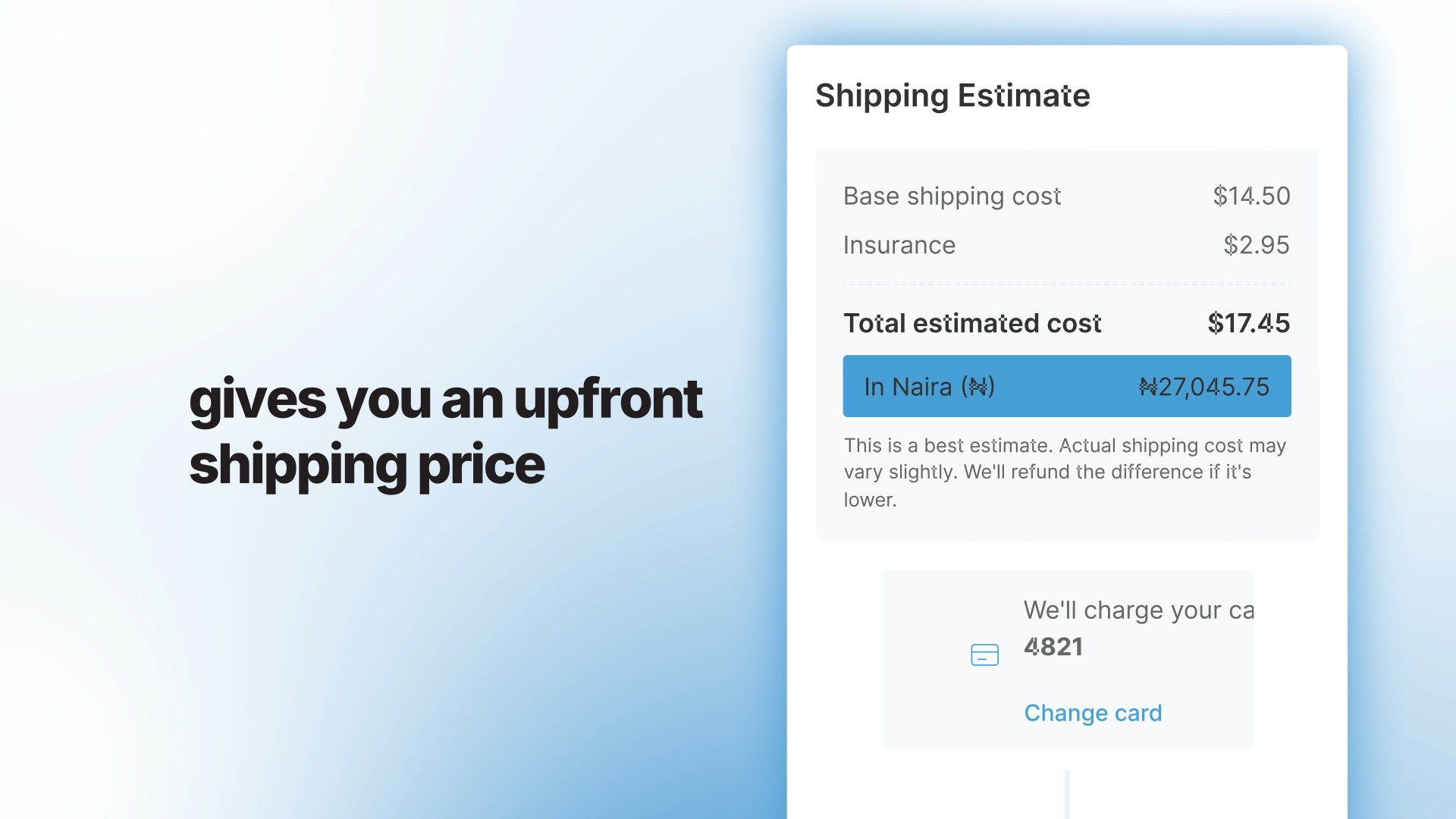
Task: Click the Base shipping cost label
Action: point(952,196)
